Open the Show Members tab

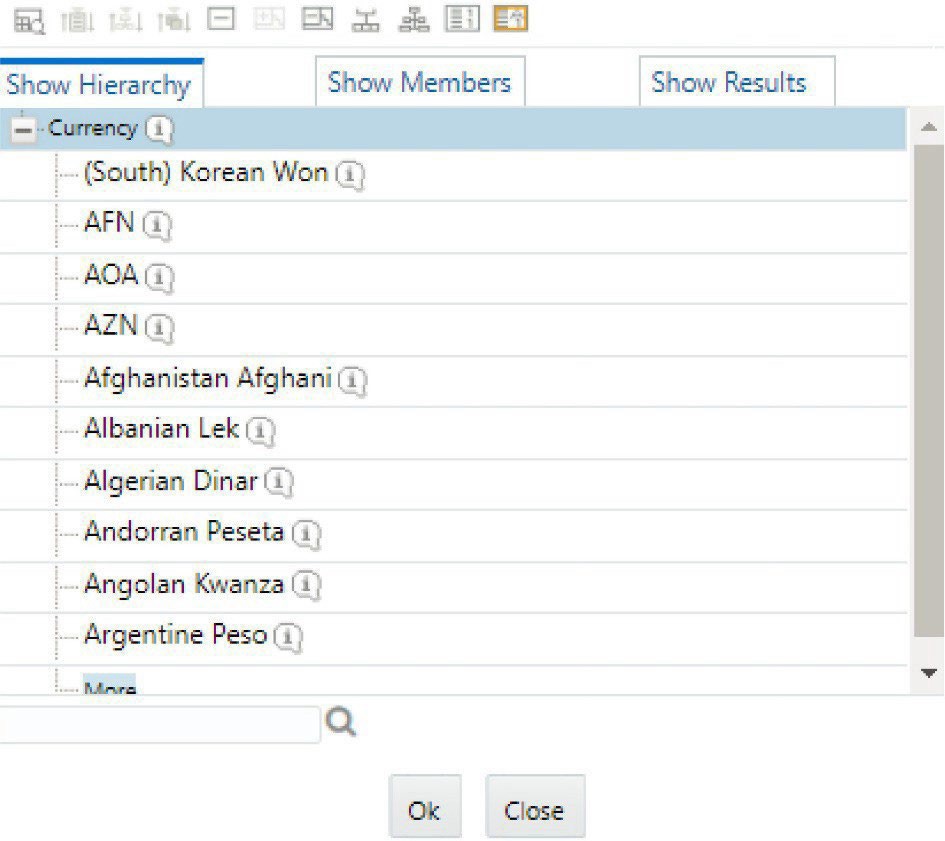[x=420, y=82]
